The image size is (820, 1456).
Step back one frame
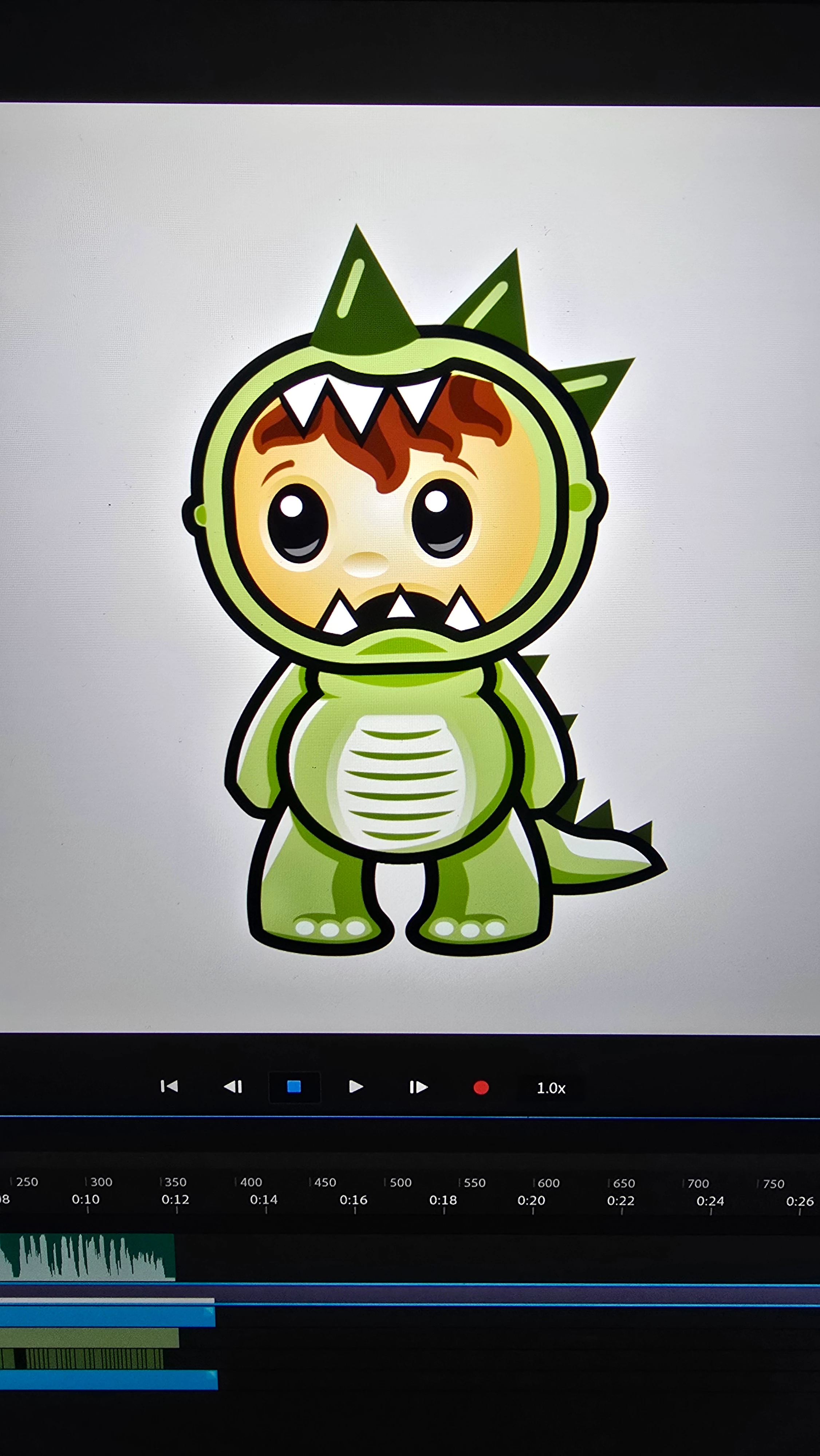click(233, 1086)
